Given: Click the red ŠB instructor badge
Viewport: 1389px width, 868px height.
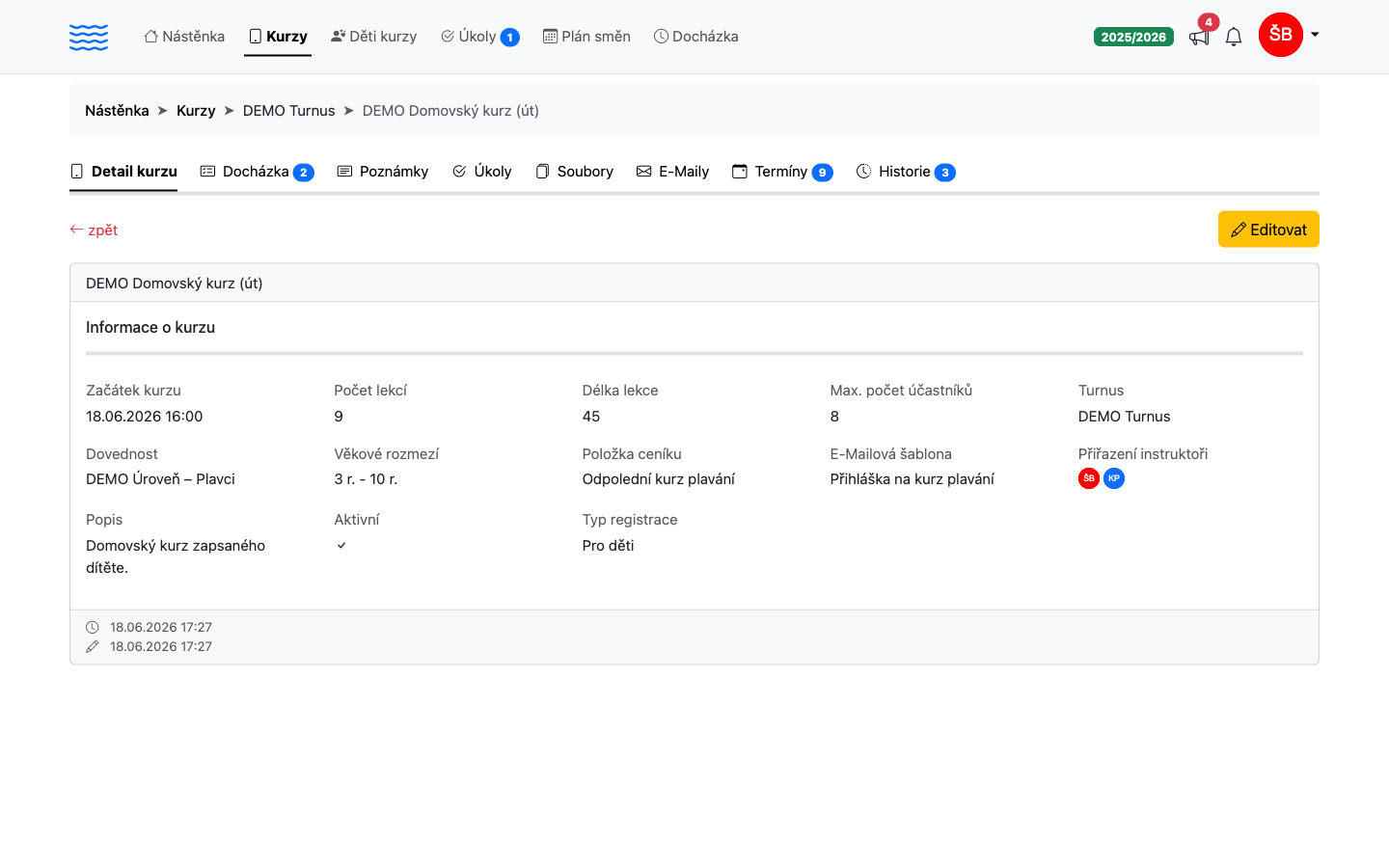Looking at the screenshot, I should pos(1089,478).
